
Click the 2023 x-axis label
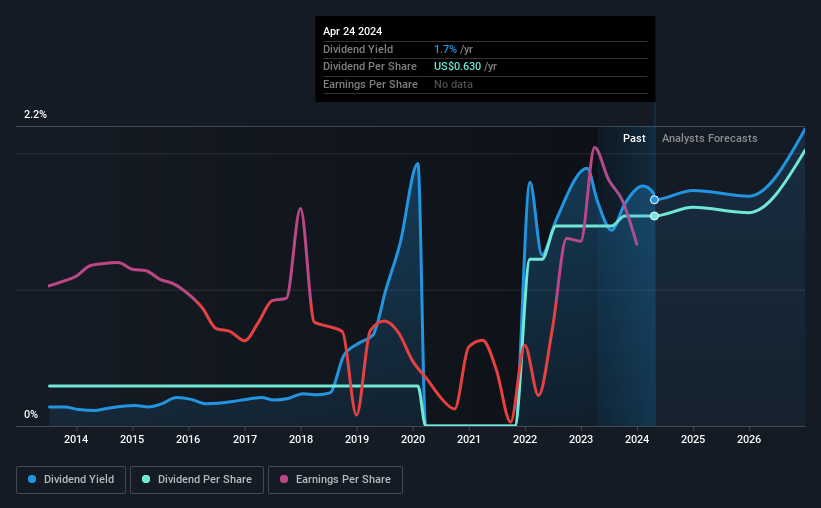[581, 439]
